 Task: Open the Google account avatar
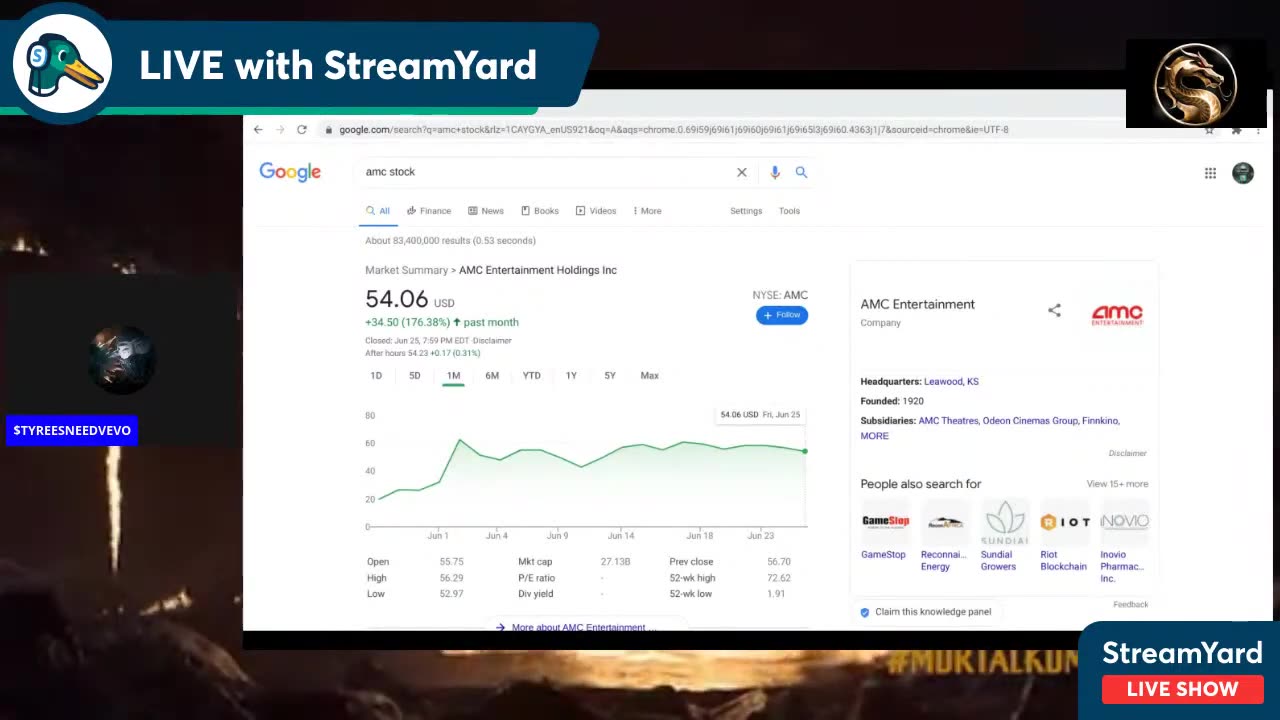pos(1243,173)
